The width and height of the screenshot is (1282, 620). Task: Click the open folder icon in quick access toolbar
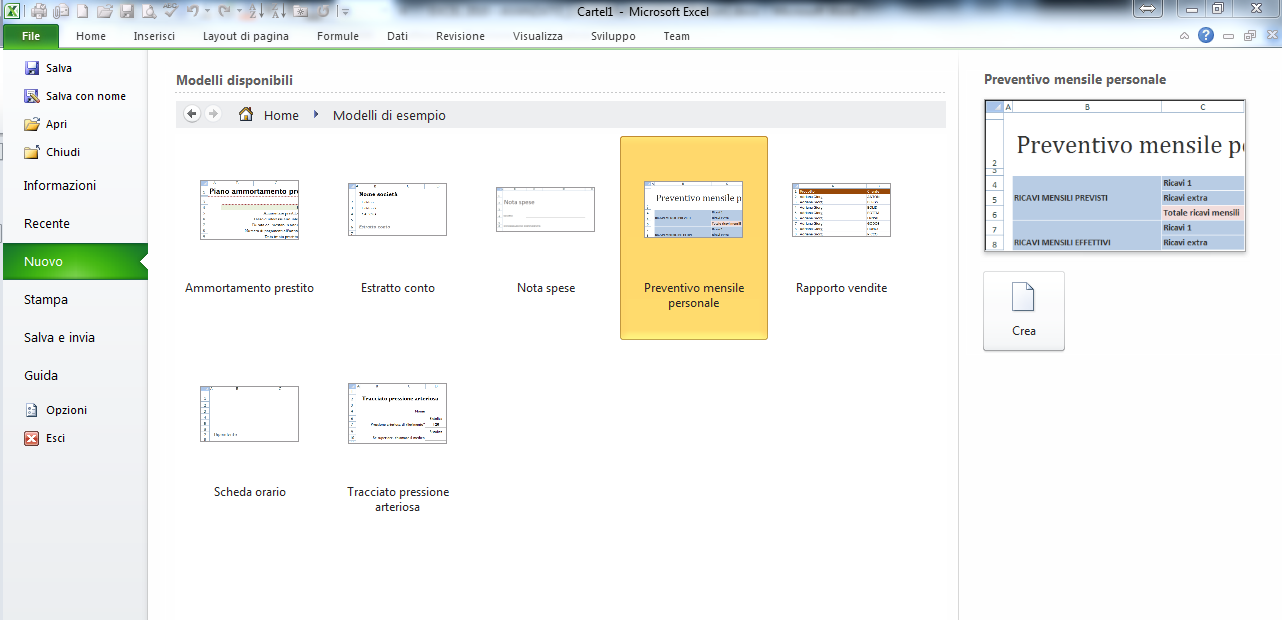point(105,11)
